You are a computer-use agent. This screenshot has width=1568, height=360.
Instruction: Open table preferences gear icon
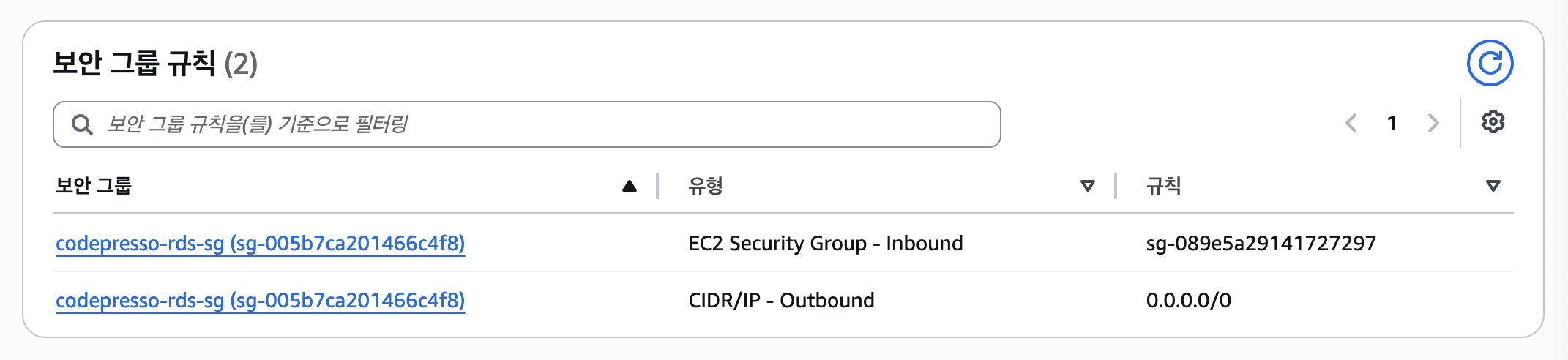tap(1493, 121)
